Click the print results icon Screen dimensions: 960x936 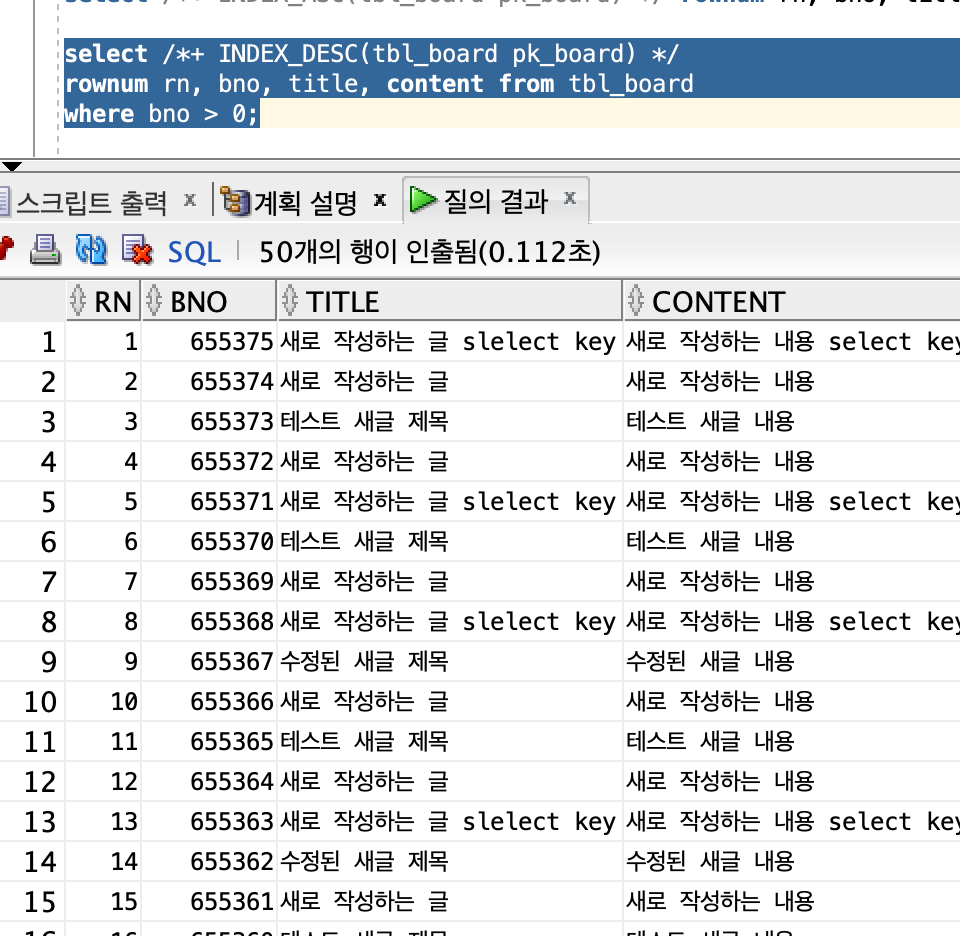tap(45, 250)
